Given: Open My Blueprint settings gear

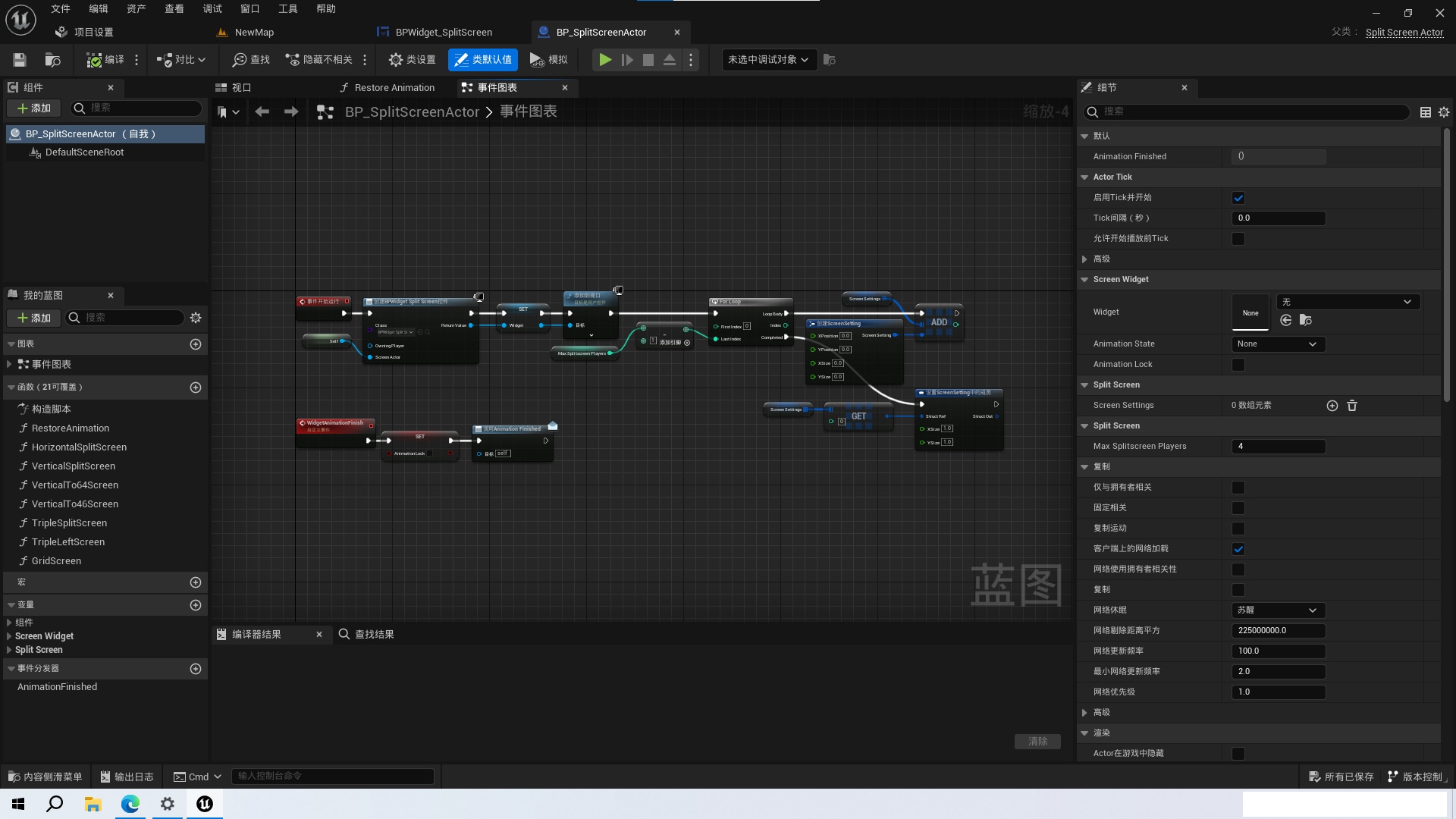Looking at the screenshot, I should pyautogui.click(x=196, y=318).
